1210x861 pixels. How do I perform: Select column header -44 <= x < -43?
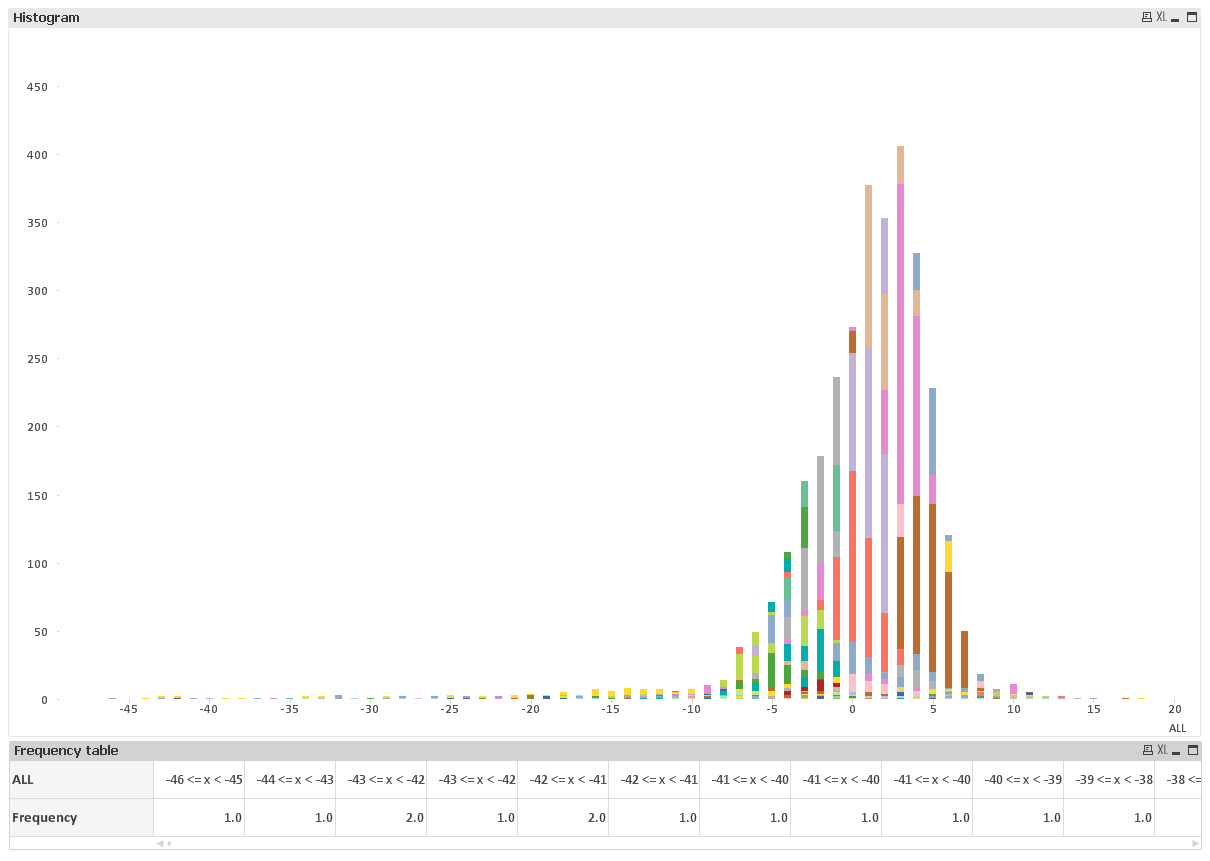(290, 779)
